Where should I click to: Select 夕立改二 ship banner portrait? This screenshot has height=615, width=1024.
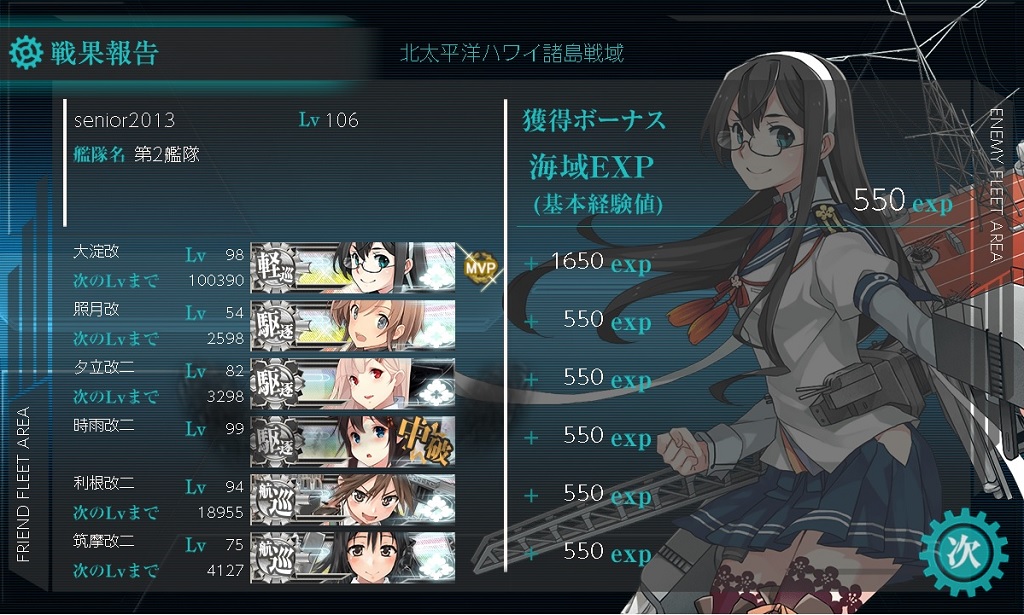[x=353, y=383]
